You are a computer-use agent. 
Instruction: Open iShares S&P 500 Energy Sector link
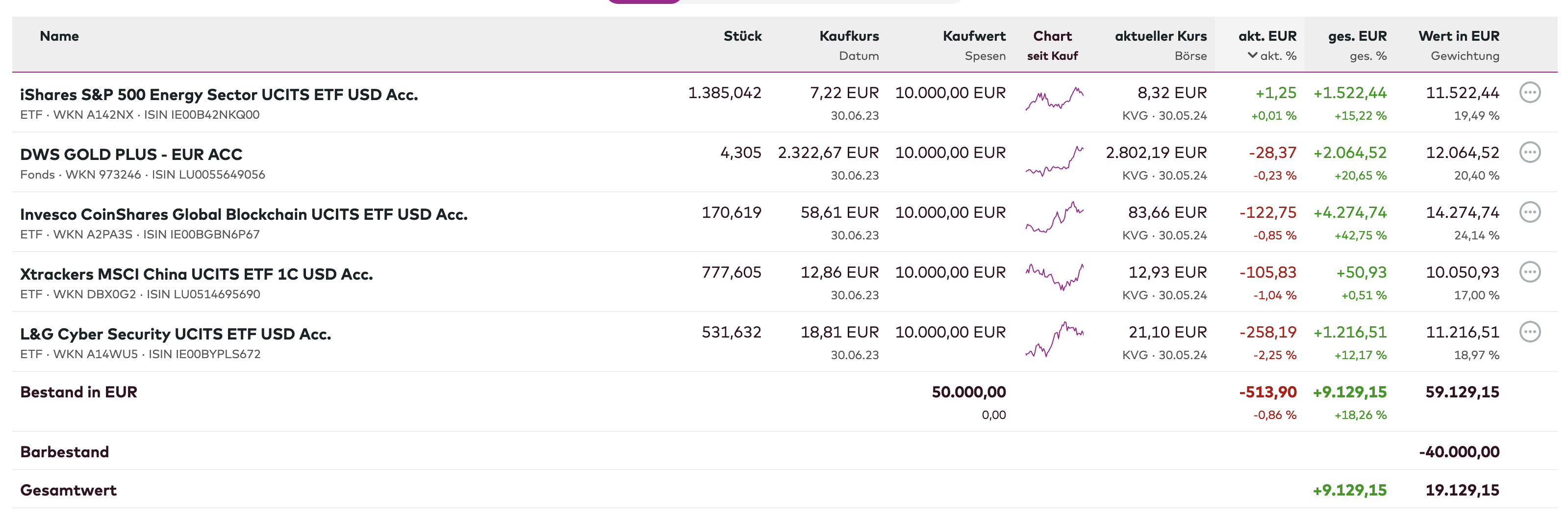pos(219,95)
